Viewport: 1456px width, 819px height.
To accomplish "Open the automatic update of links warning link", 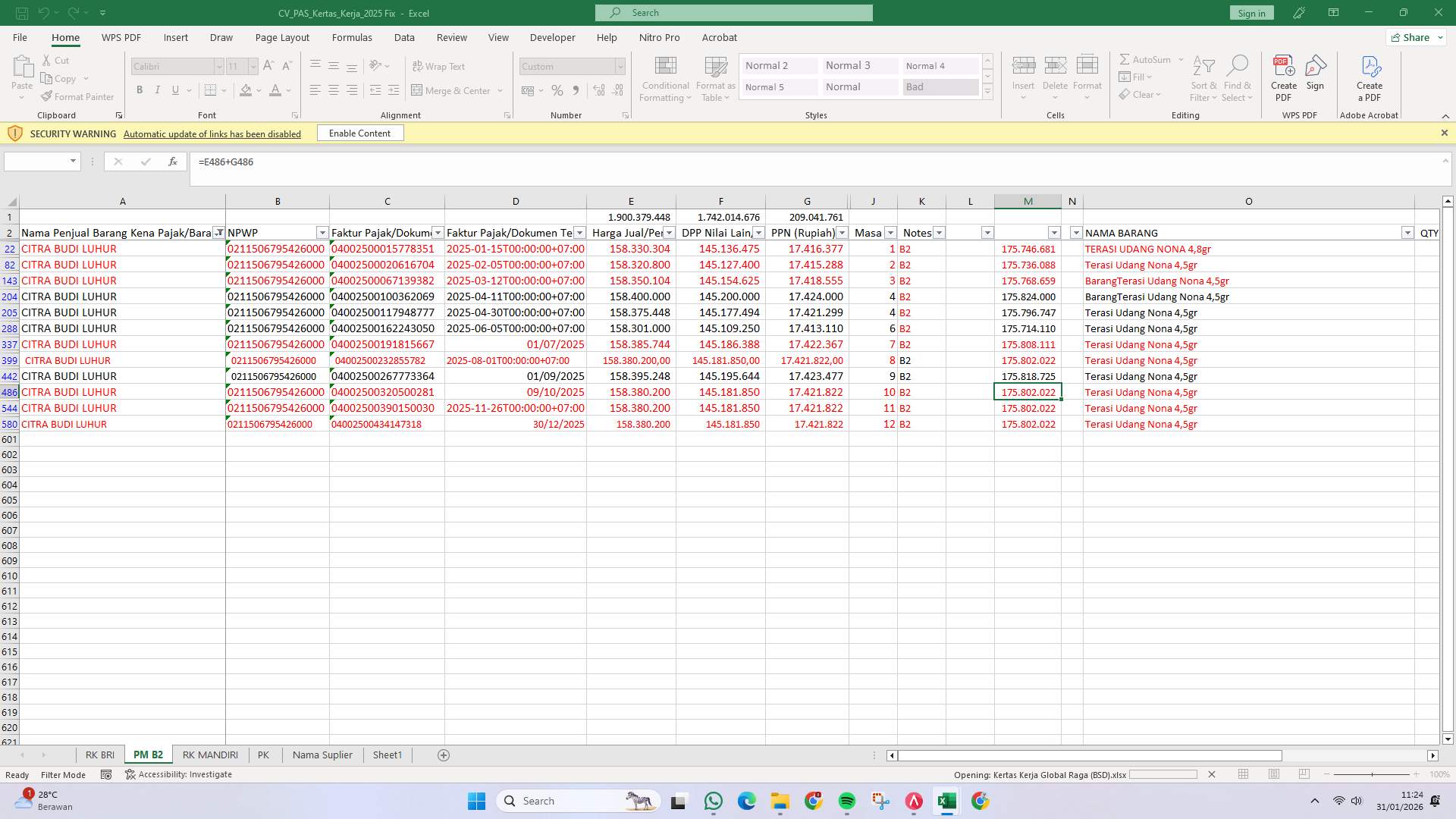I will 212,133.
